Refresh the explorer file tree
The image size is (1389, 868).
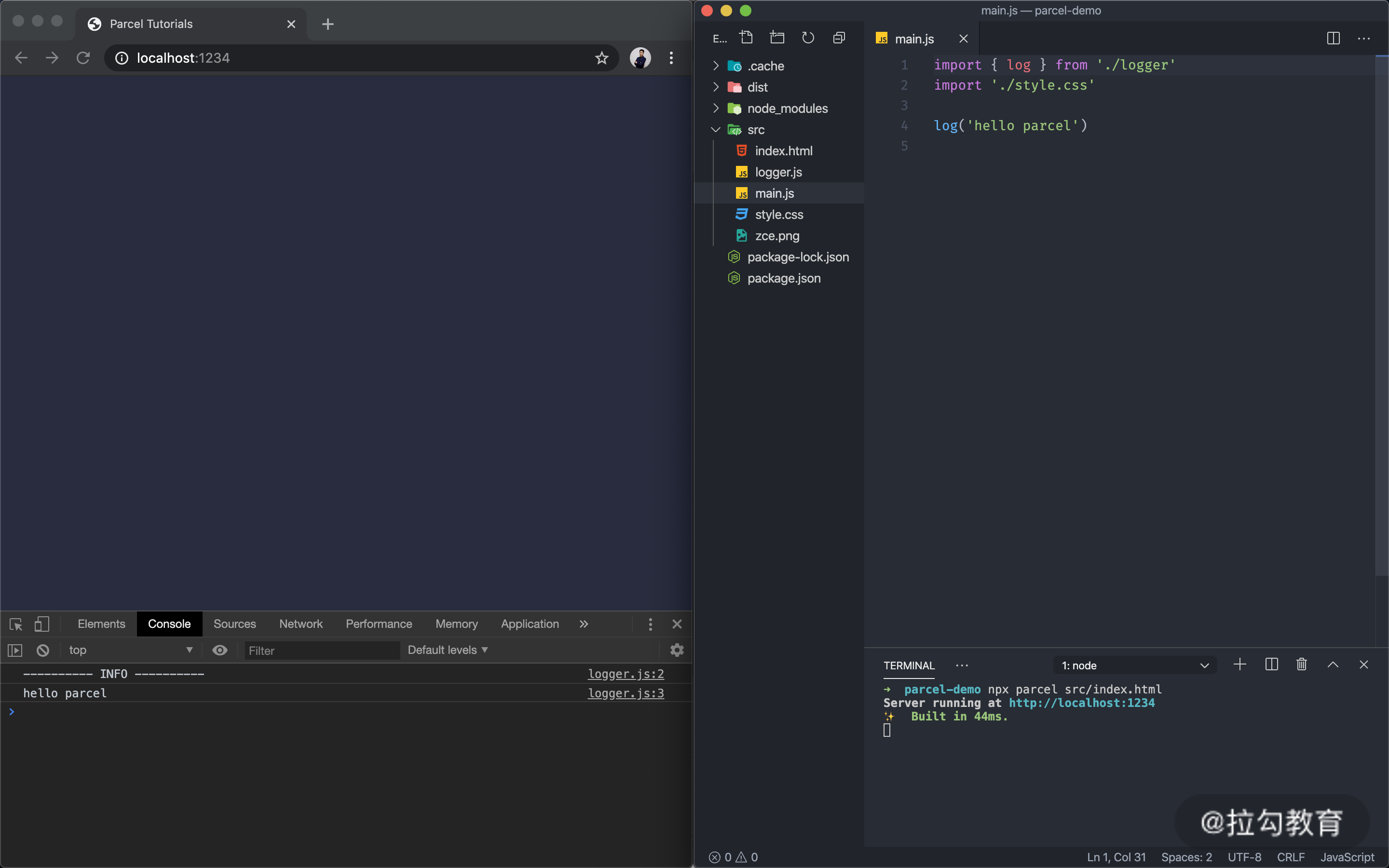808,38
